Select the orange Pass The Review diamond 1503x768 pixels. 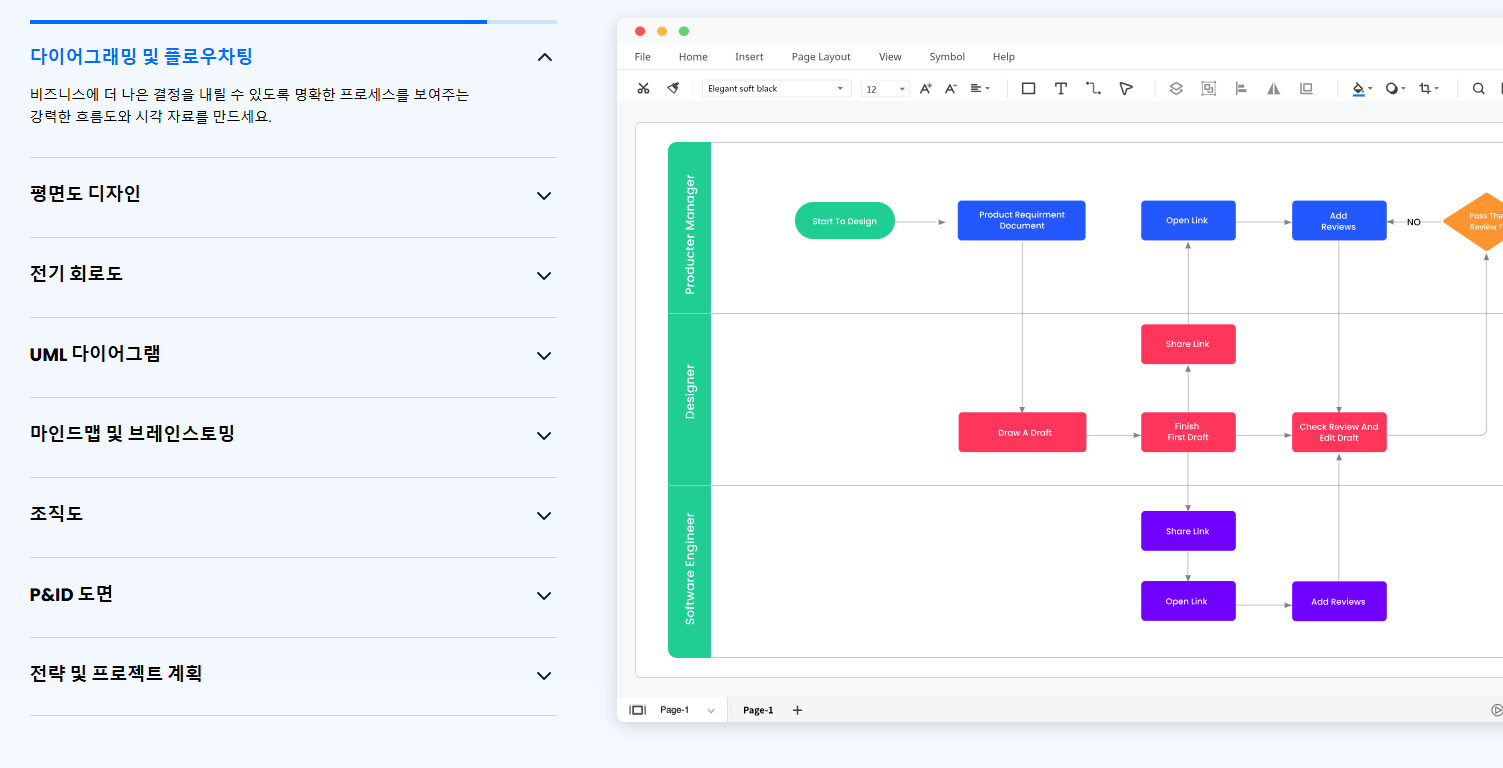click(x=1474, y=221)
